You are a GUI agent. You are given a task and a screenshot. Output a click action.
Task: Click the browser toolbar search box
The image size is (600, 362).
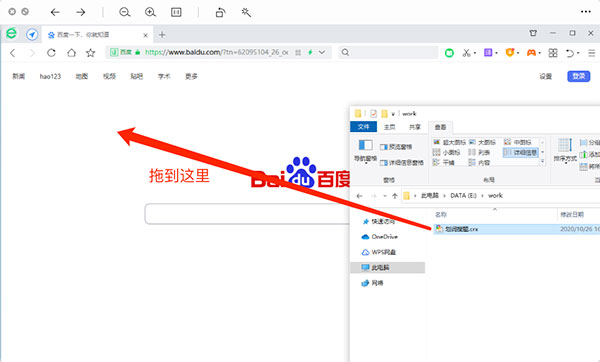click(x=388, y=52)
